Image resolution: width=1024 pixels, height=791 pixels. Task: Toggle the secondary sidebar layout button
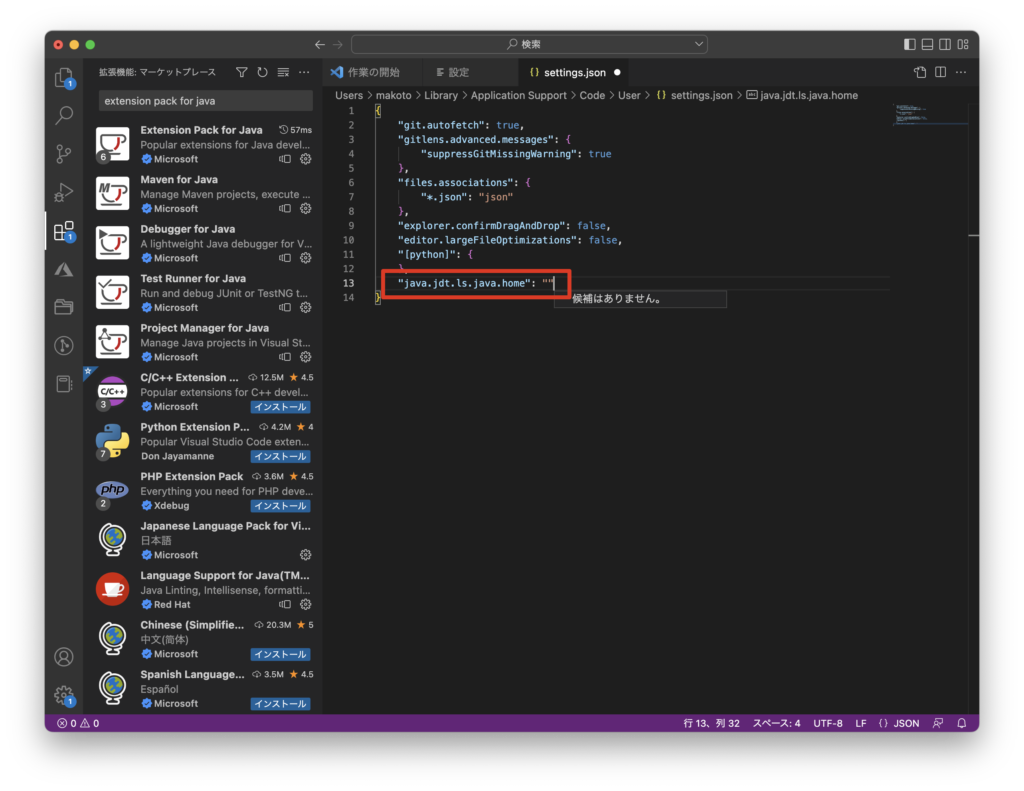946,45
